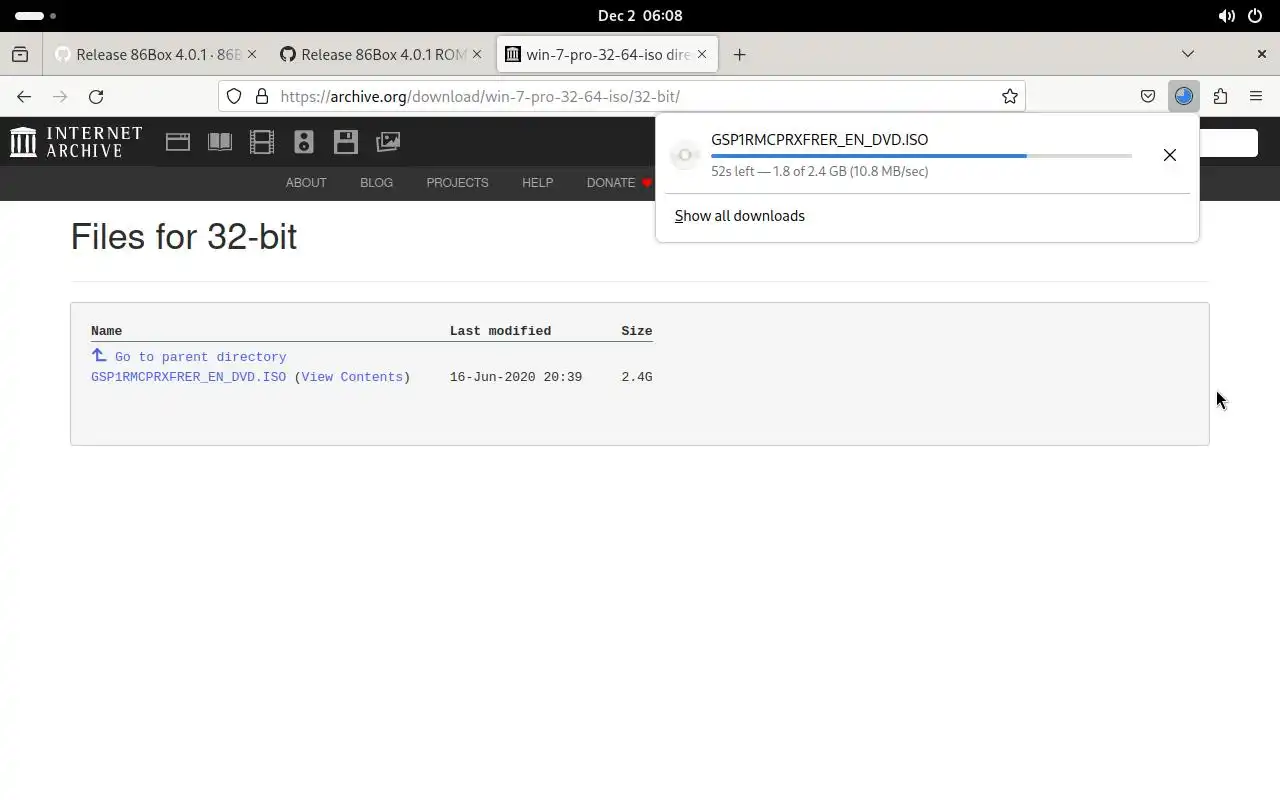Screen dimensions: 1280x800
Task: Reload the current page
Action: point(96,97)
